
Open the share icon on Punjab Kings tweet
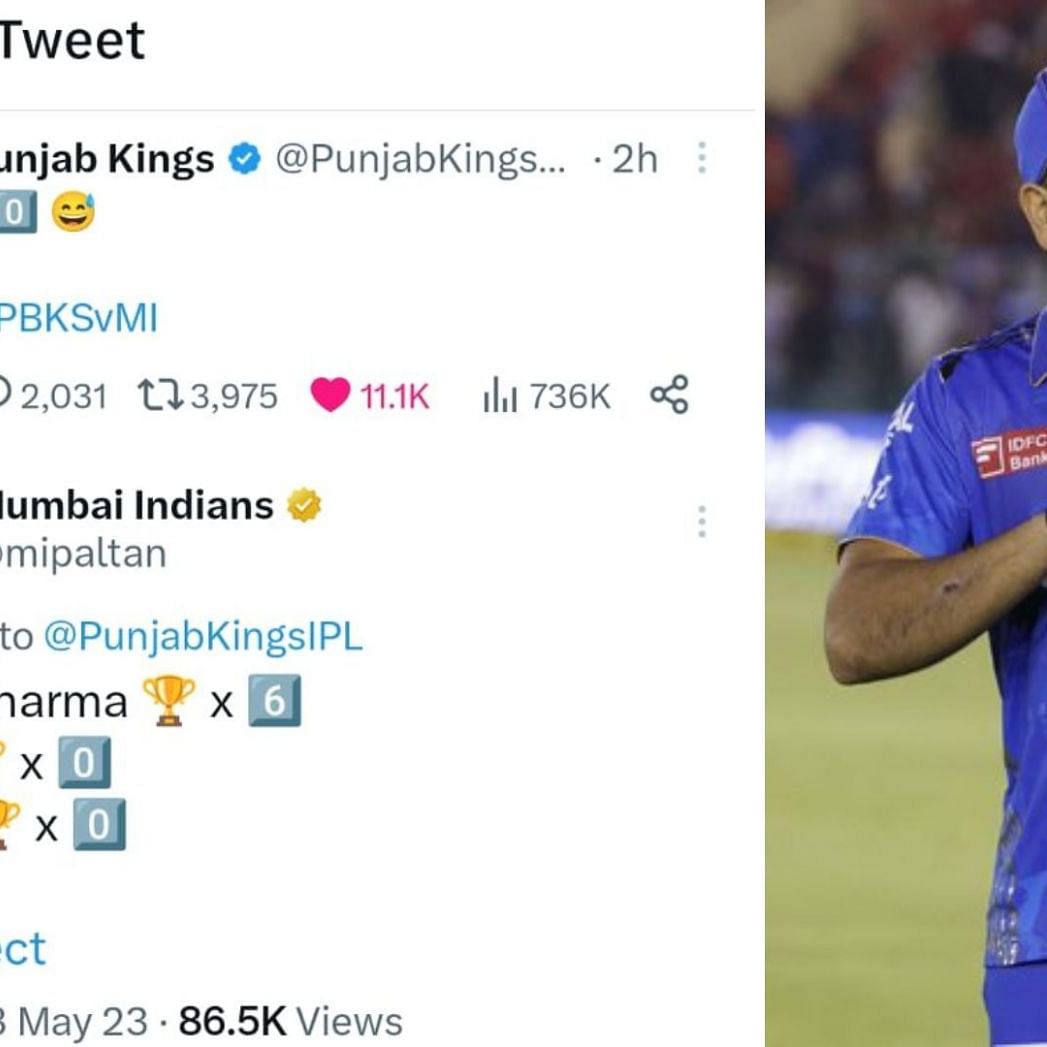tap(669, 394)
